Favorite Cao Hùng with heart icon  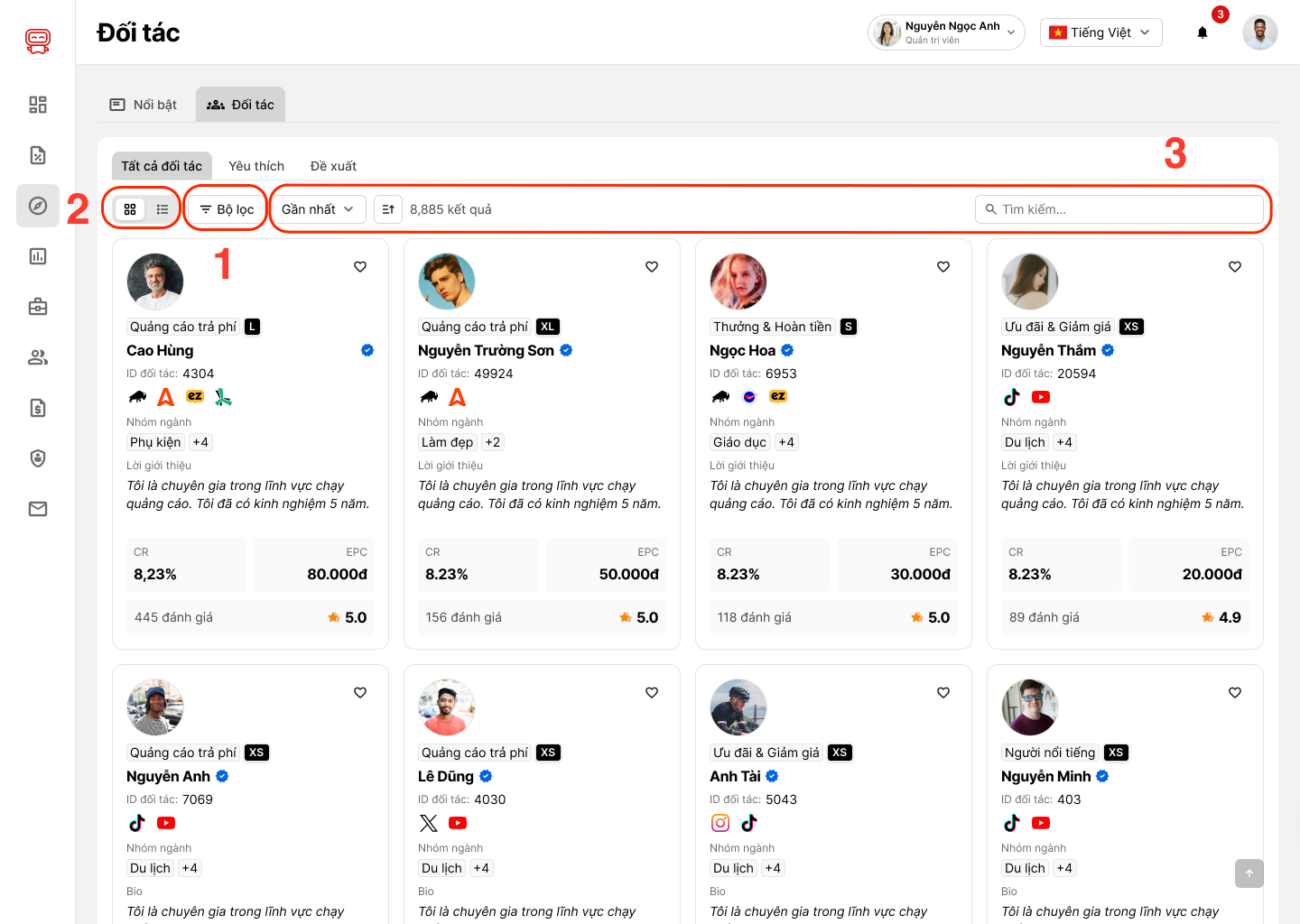(x=360, y=266)
